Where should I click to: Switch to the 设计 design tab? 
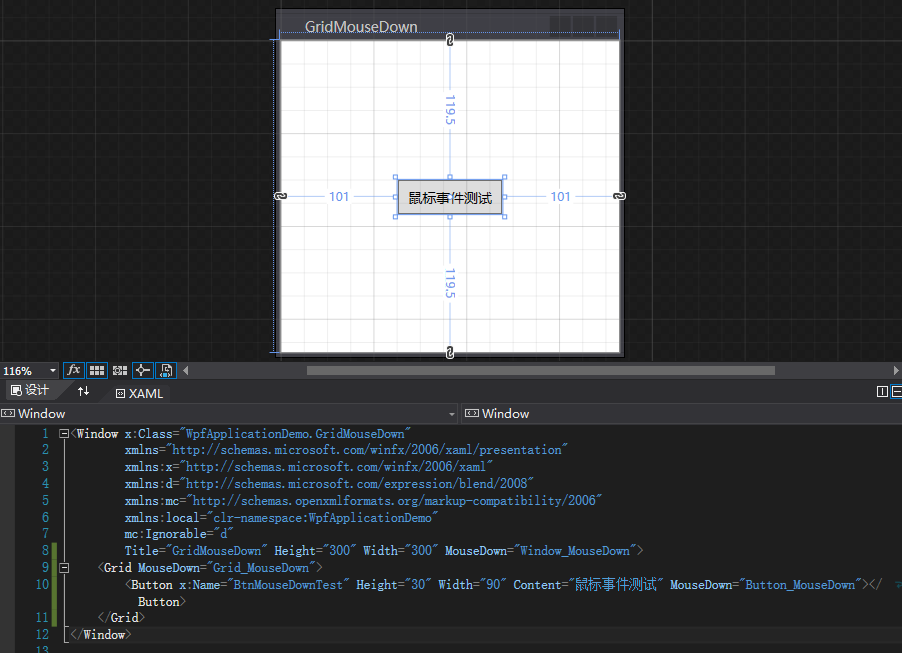coord(30,391)
